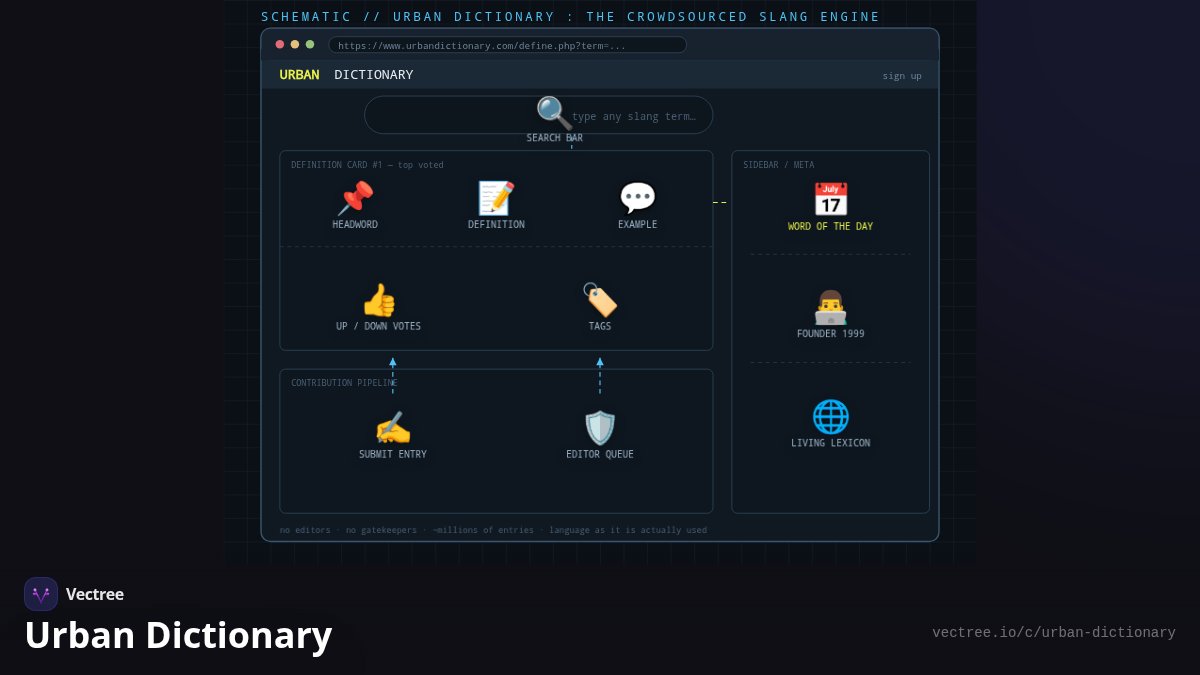
Task: Select the pushpin Headword icon
Action: [355, 198]
